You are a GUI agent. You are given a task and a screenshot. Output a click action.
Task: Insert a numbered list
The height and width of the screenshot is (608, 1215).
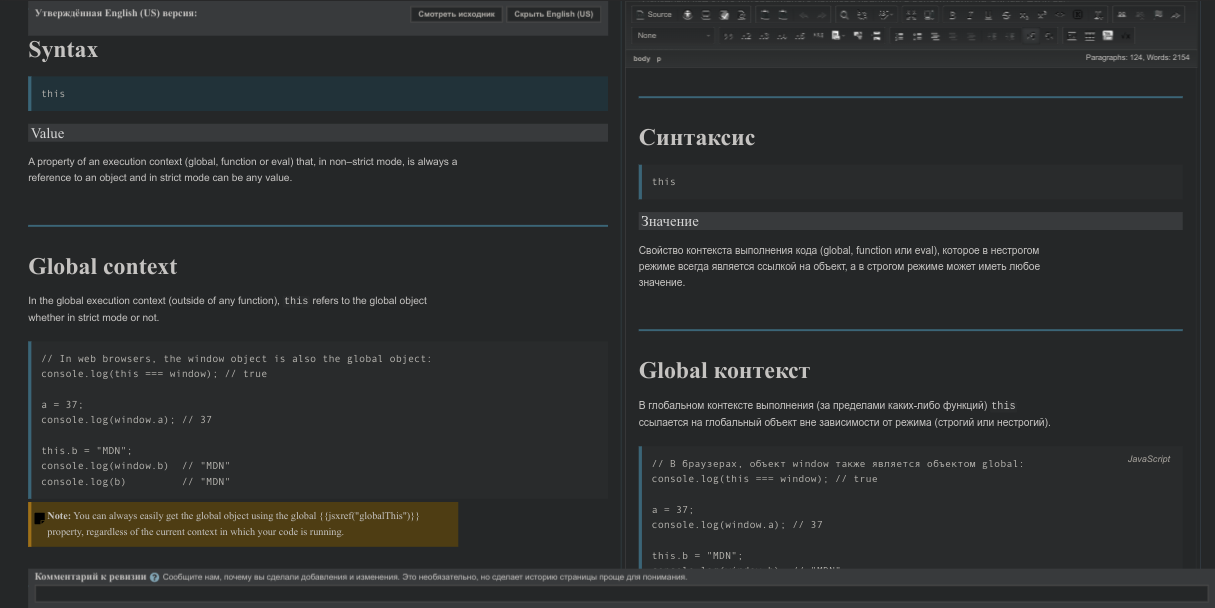[899, 36]
